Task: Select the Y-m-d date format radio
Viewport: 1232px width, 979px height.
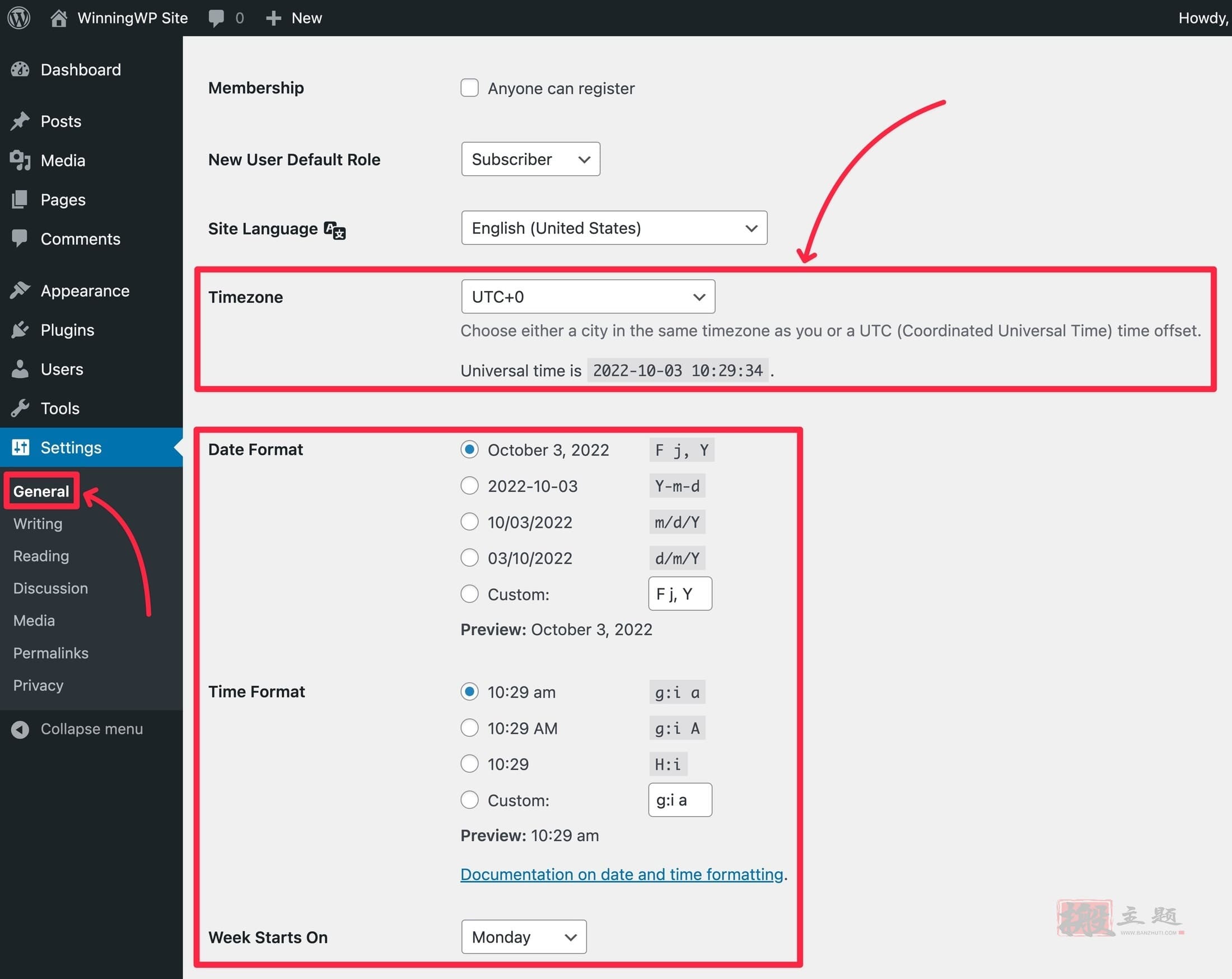Action: click(470, 486)
